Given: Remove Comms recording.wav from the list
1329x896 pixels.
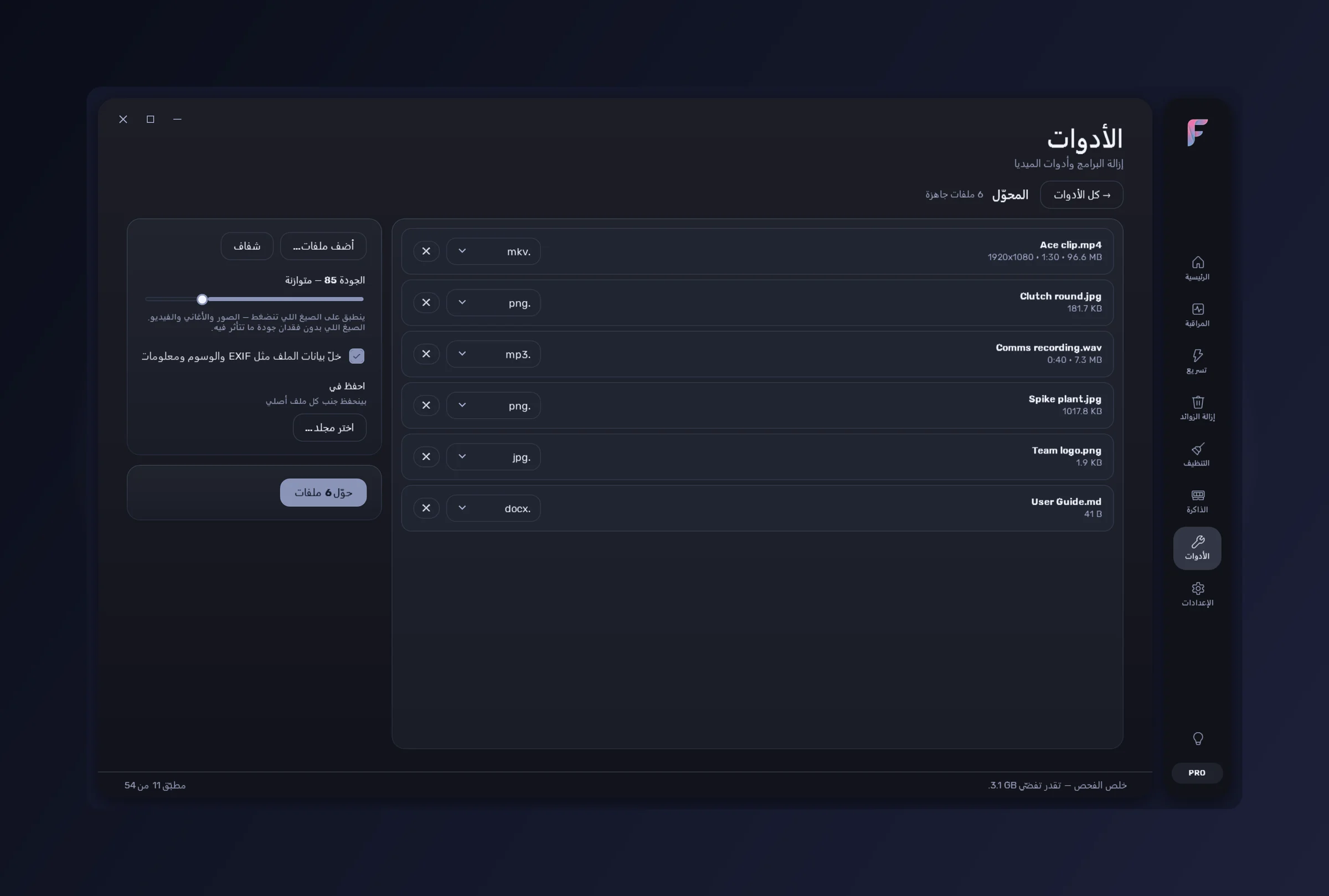Looking at the screenshot, I should 426,354.
